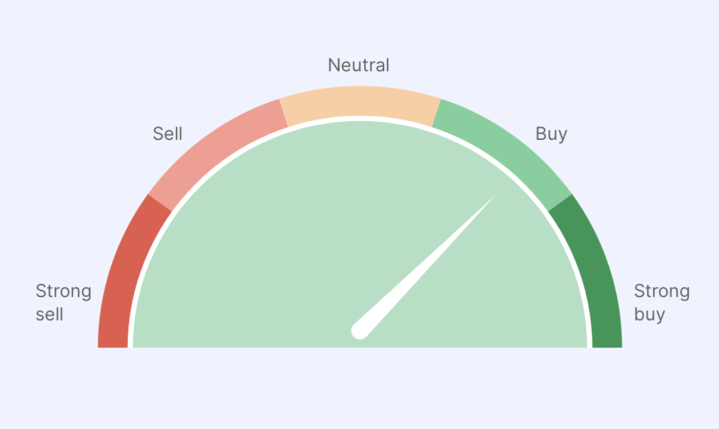Click the white gauge needle's middle
The image size is (719, 429).
[x=424, y=266]
